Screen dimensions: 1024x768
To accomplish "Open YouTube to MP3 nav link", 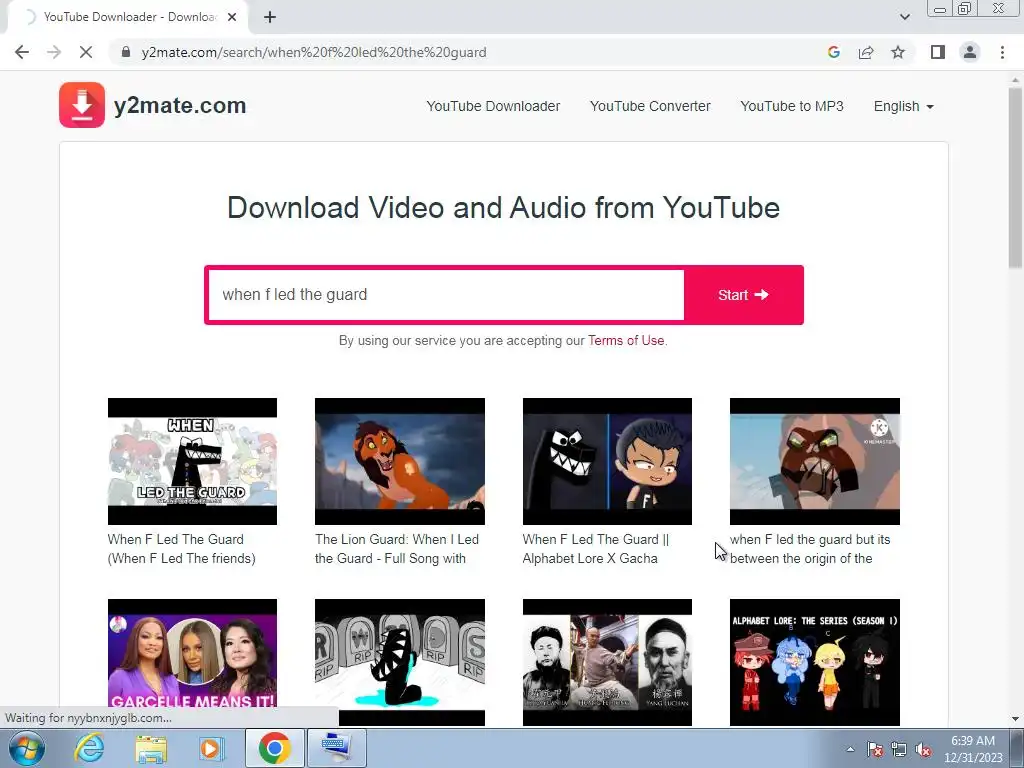I will click(792, 106).
